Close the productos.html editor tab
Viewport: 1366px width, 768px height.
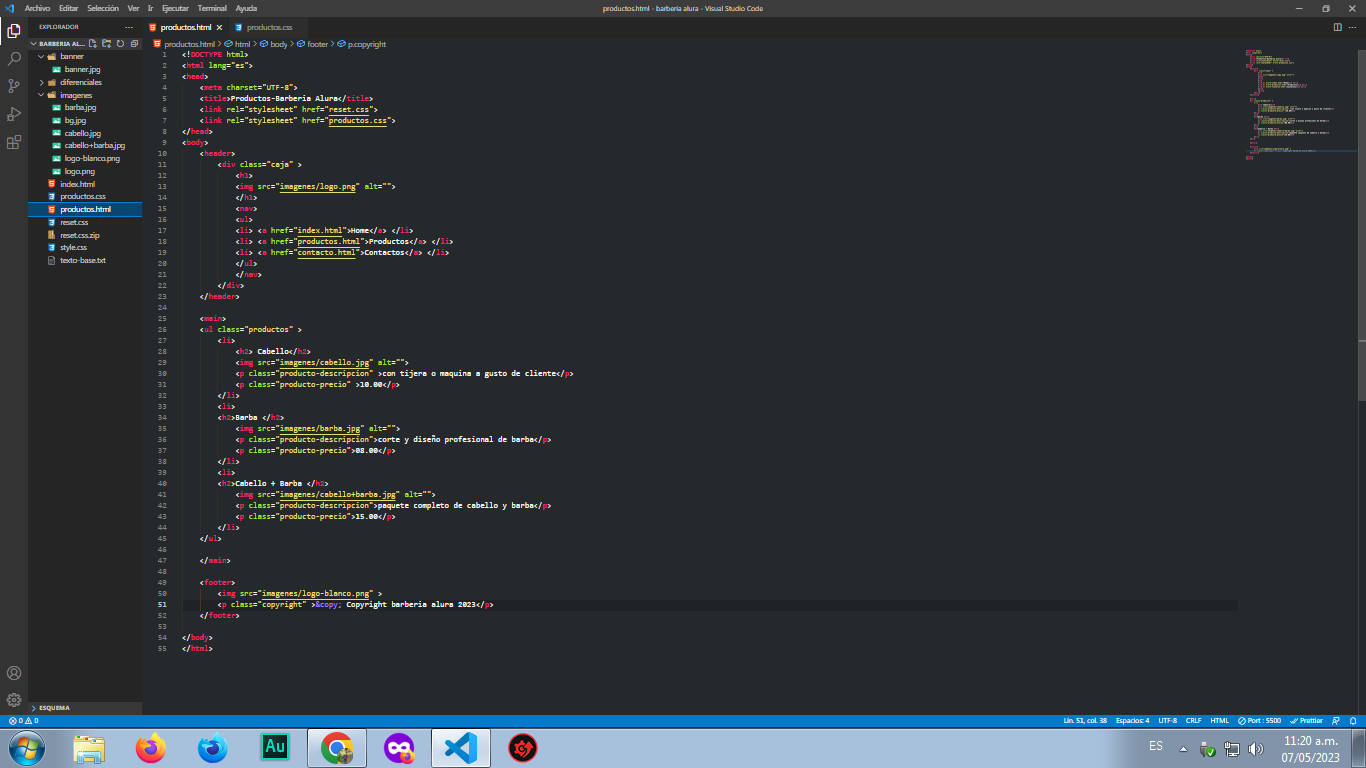point(218,27)
